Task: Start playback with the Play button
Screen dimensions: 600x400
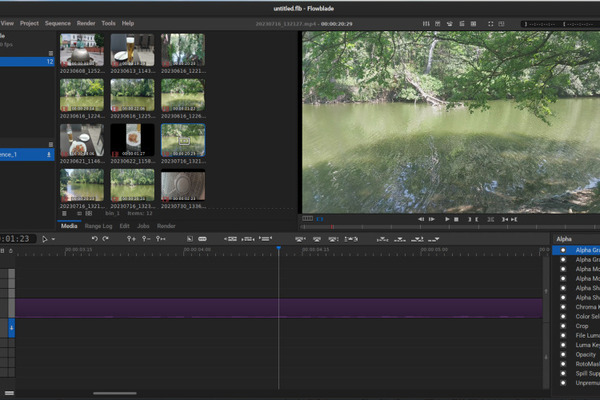Action: coord(446,218)
